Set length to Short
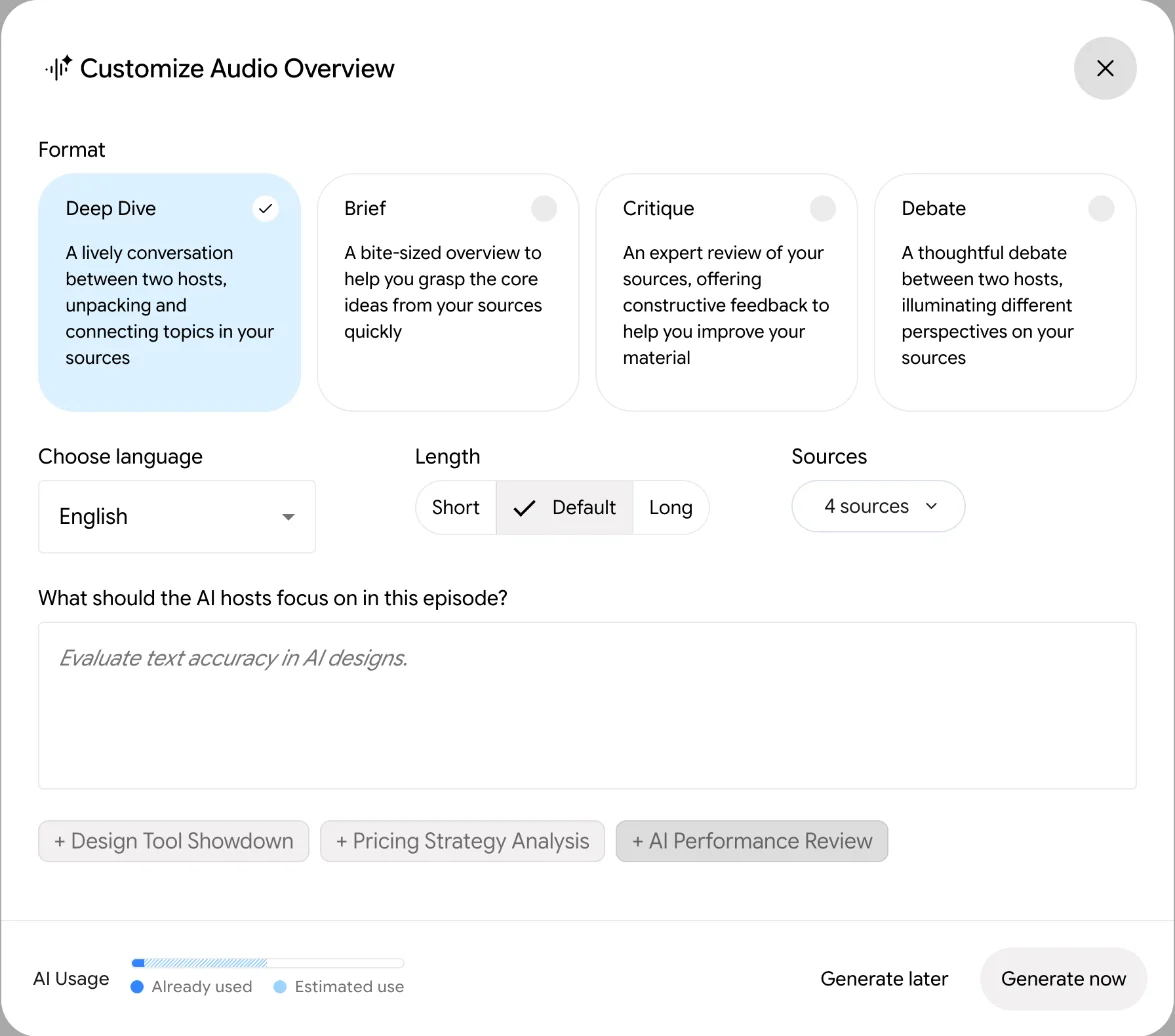The width and height of the screenshot is (1175, 1036). click(456, 507)
